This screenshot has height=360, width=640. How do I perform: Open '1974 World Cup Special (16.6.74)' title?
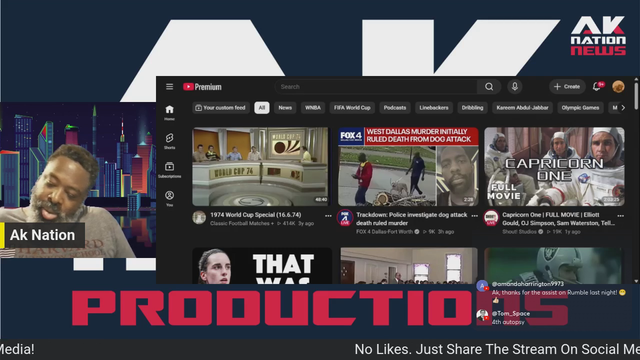point(256,215)
